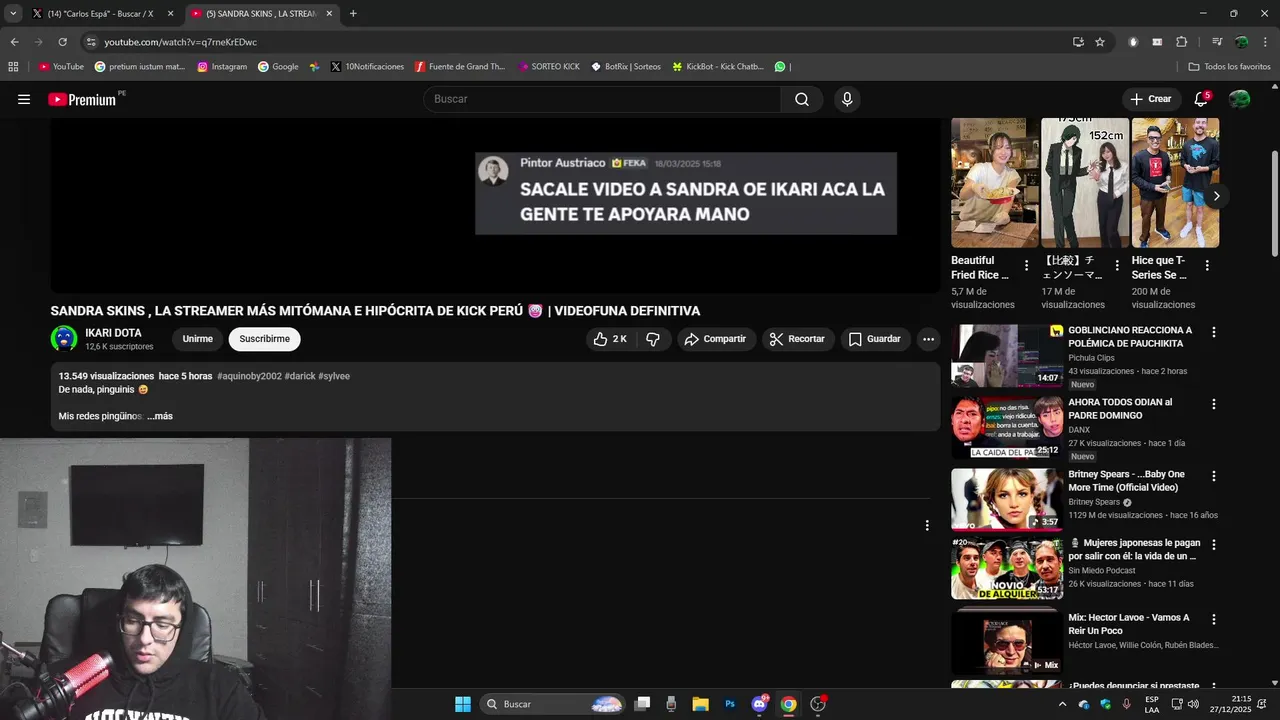Open the SORTEO KICK bookmark
The image size is (1280, 720).
pyautogui.click(x=549, y=67)
